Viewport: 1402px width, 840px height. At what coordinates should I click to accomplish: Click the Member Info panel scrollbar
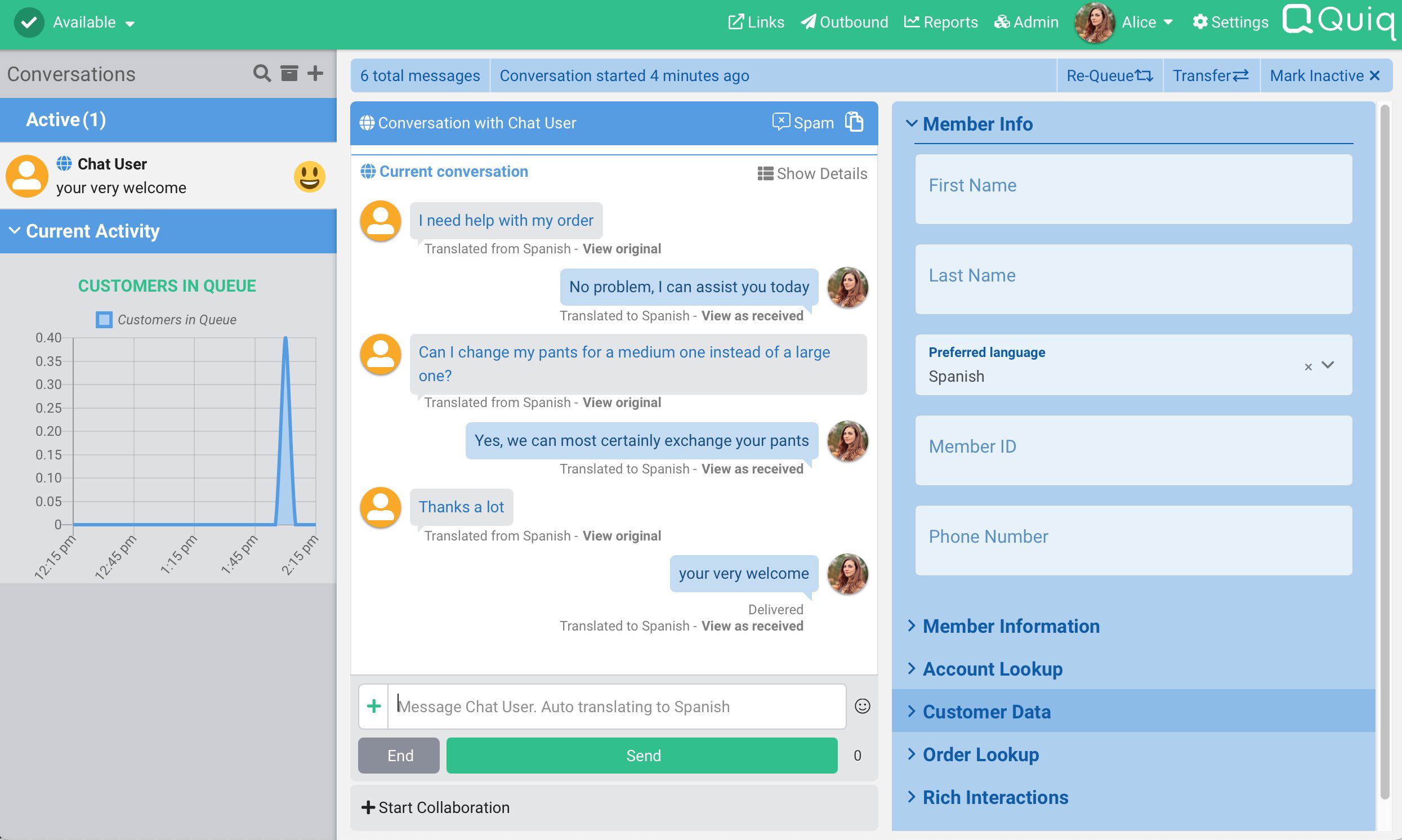click(x=1384, y=453)
